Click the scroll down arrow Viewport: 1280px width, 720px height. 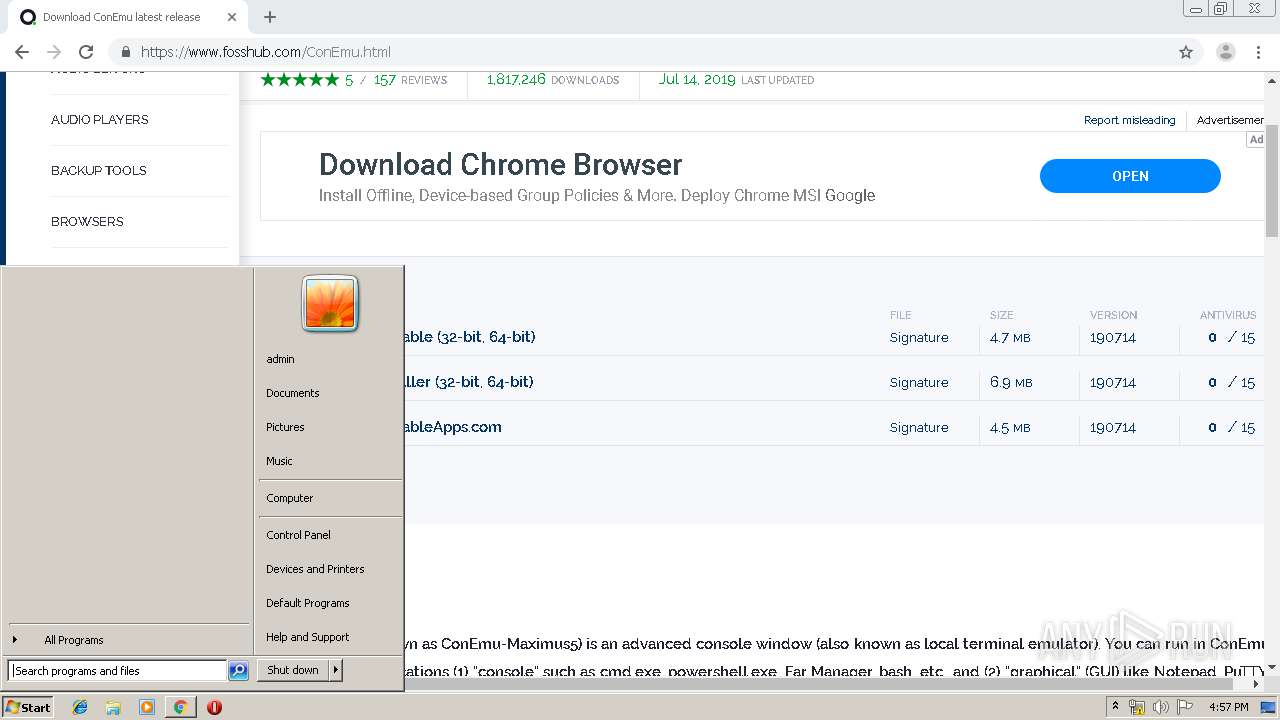point(1272,666)
